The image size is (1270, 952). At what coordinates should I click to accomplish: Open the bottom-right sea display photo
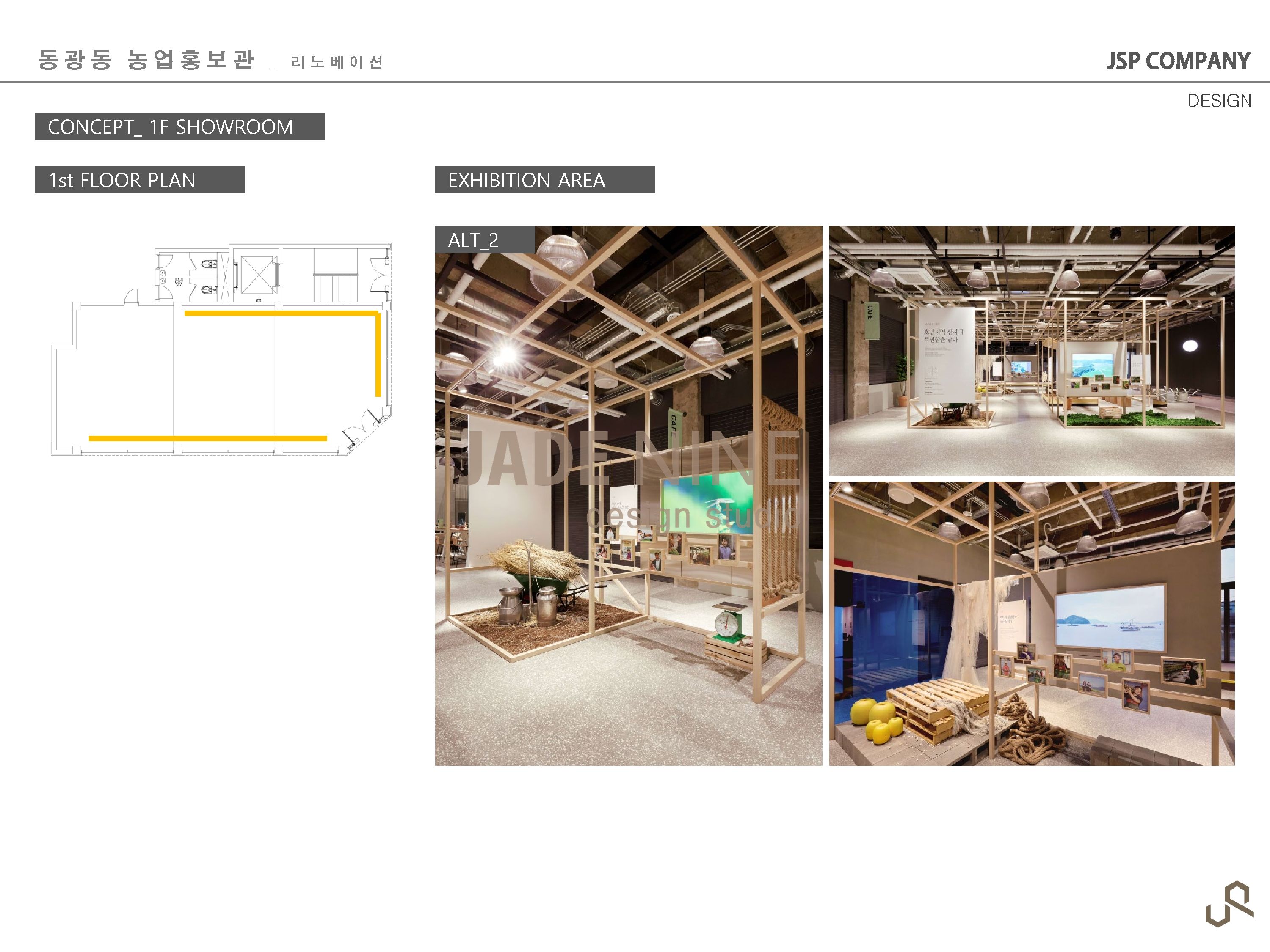[1031, 624]
